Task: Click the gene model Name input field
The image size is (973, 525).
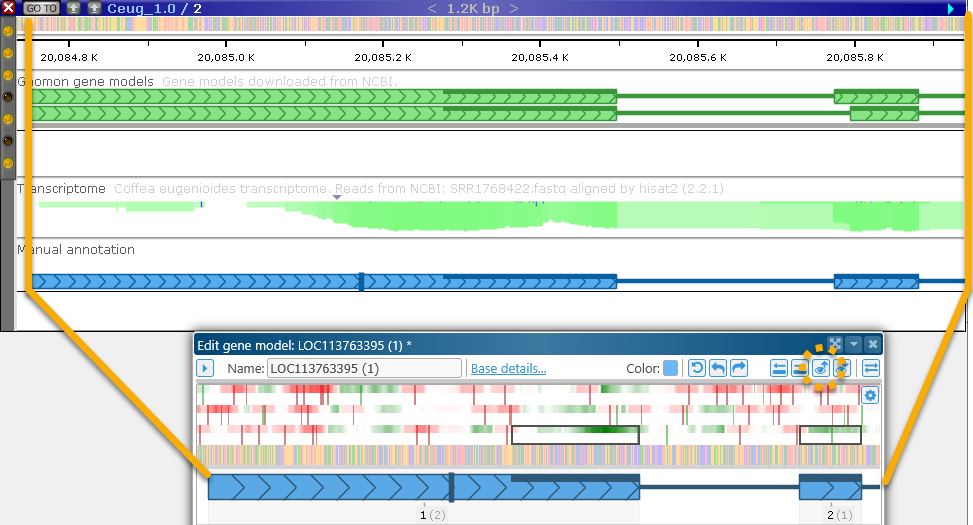Action: 363,368
